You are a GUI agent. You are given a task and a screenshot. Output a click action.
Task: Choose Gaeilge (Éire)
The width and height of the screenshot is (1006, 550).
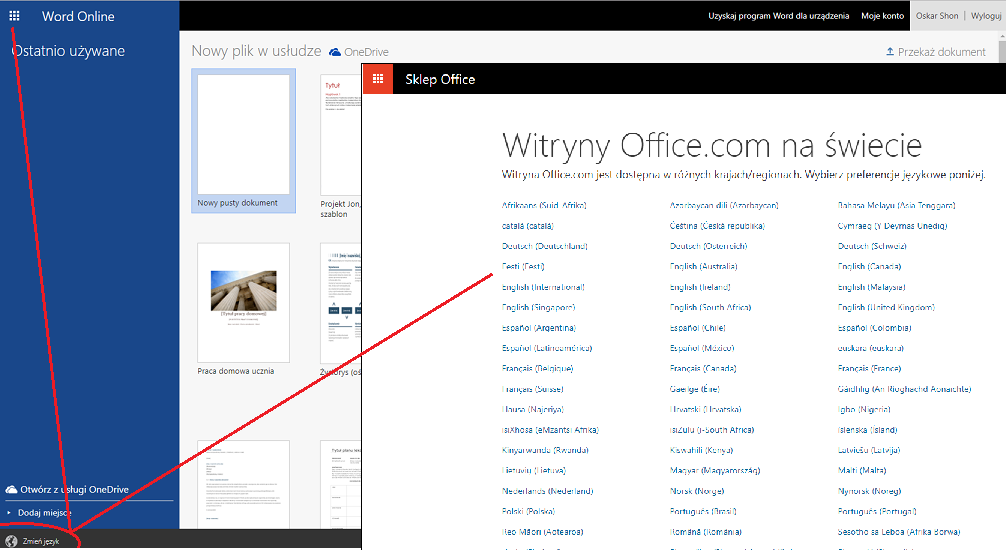[x=695, y=390]
